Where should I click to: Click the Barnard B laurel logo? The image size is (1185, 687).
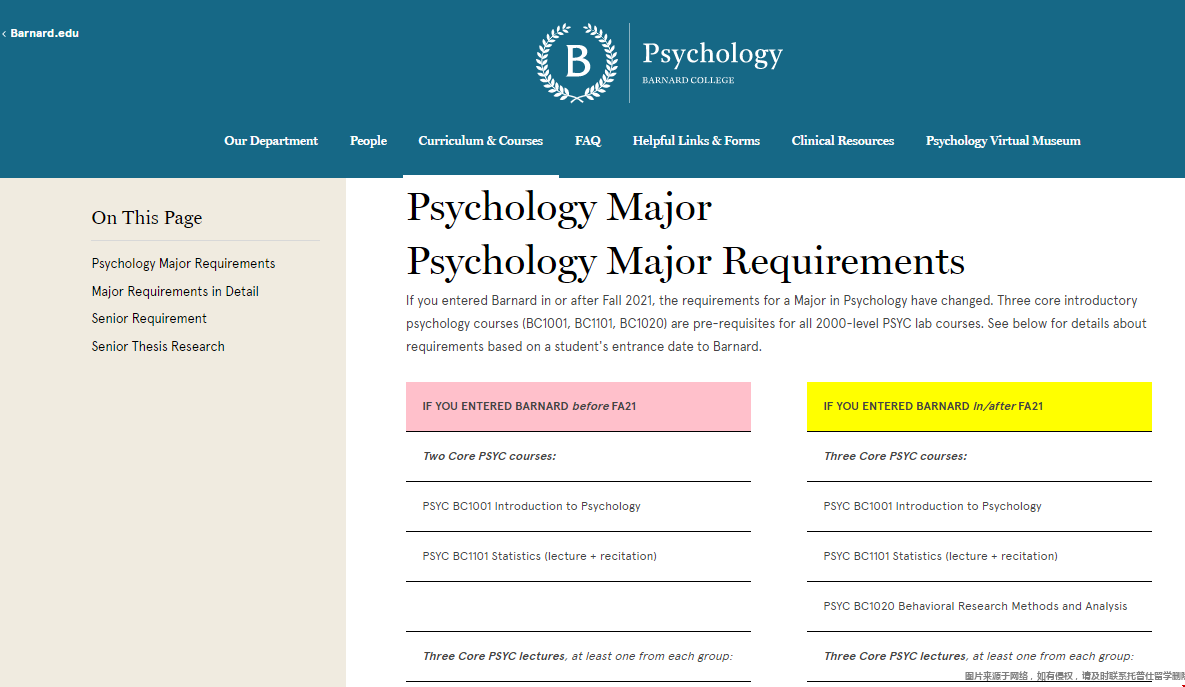(x=577, y=63)
